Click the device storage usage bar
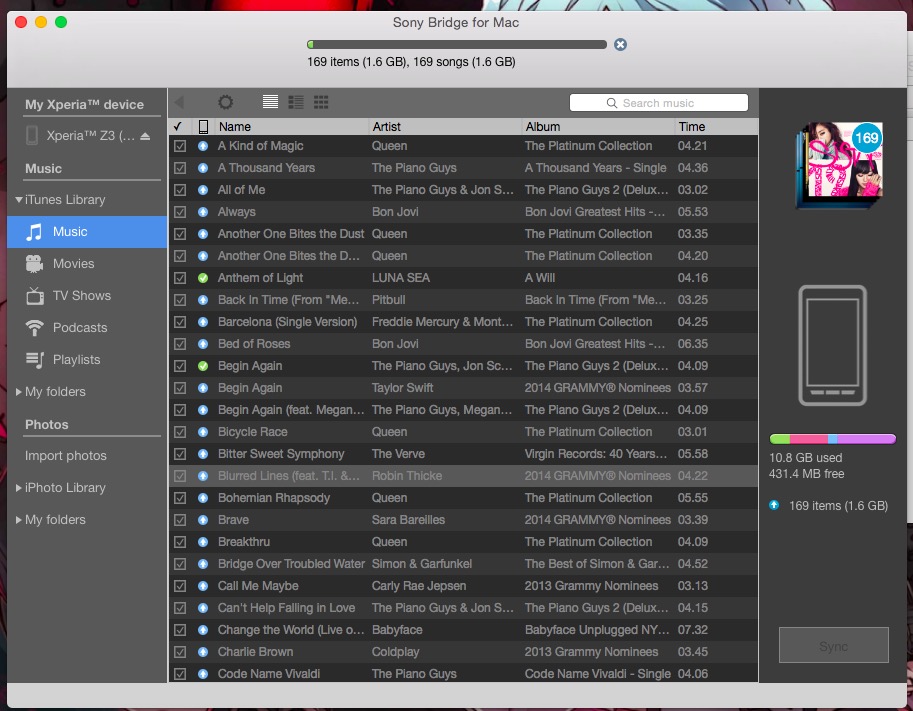913x711 pixels. tap(833, 439)
